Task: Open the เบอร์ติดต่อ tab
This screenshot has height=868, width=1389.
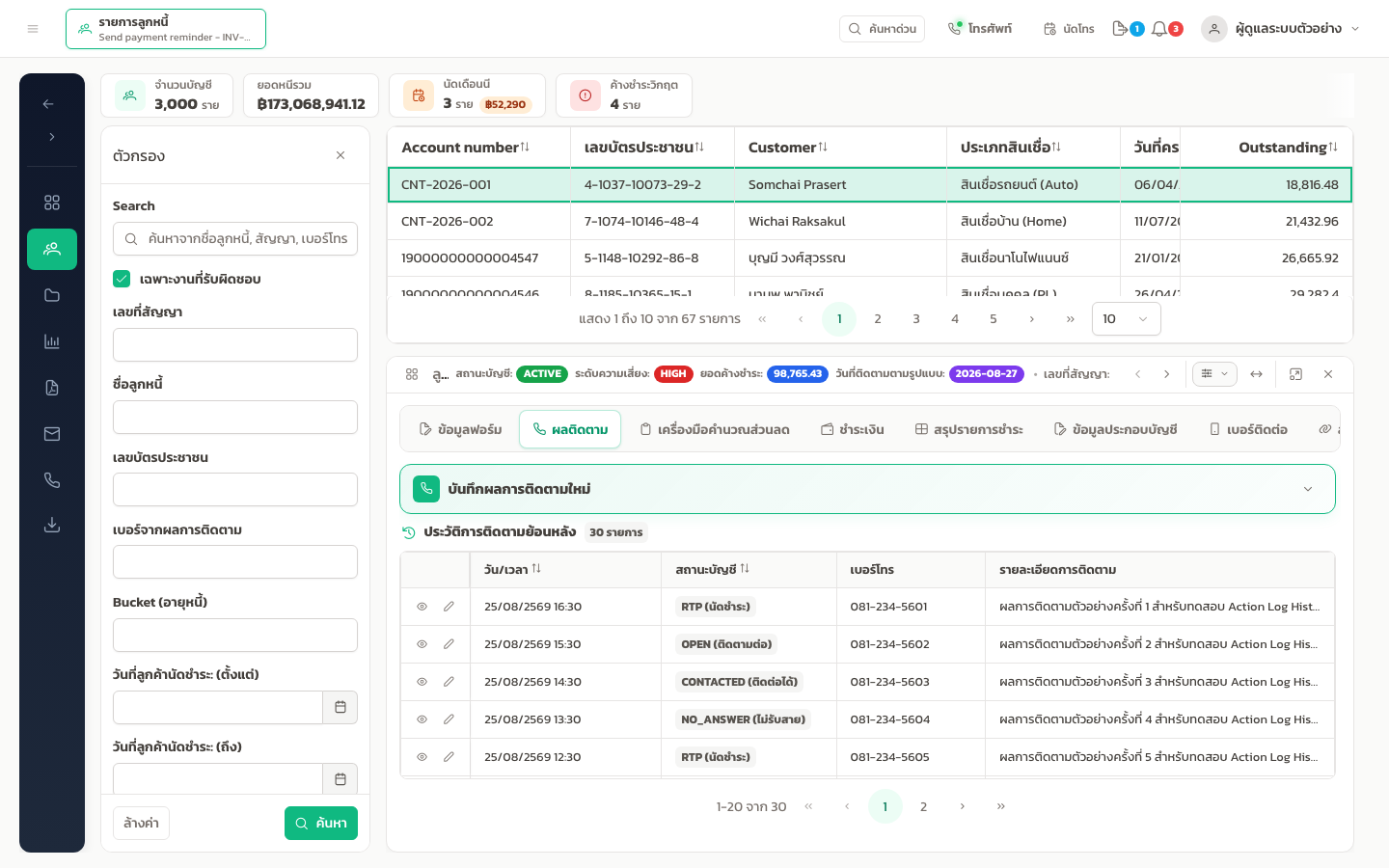Action: click(1248, 429)
